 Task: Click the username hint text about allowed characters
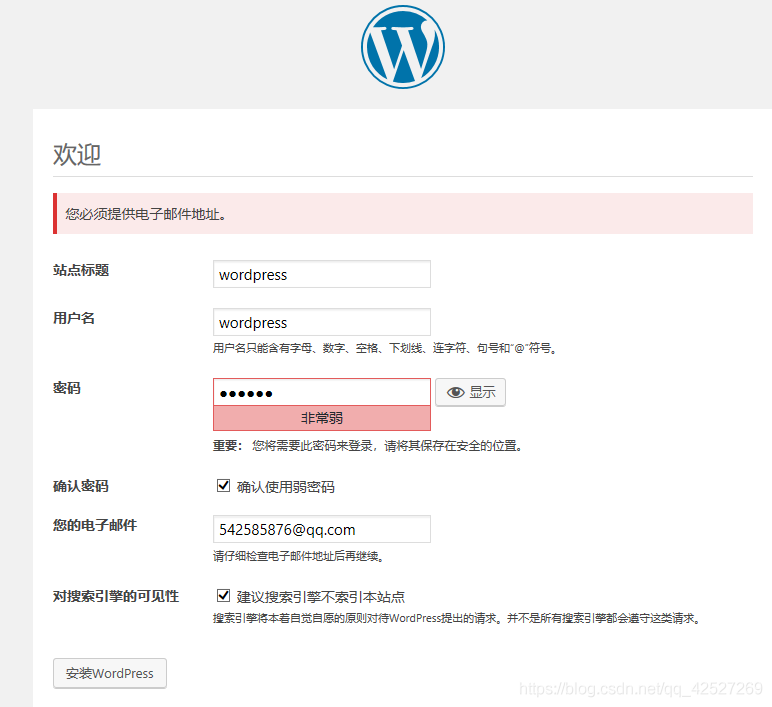[385, 349]
